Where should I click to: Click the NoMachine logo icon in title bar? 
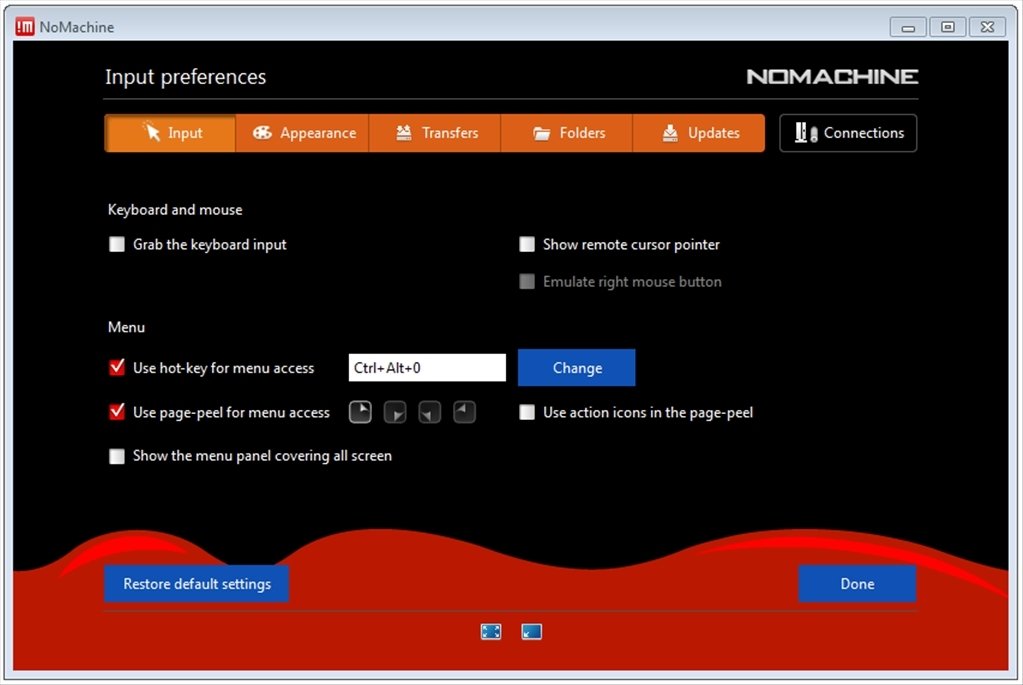pos(25,27)
